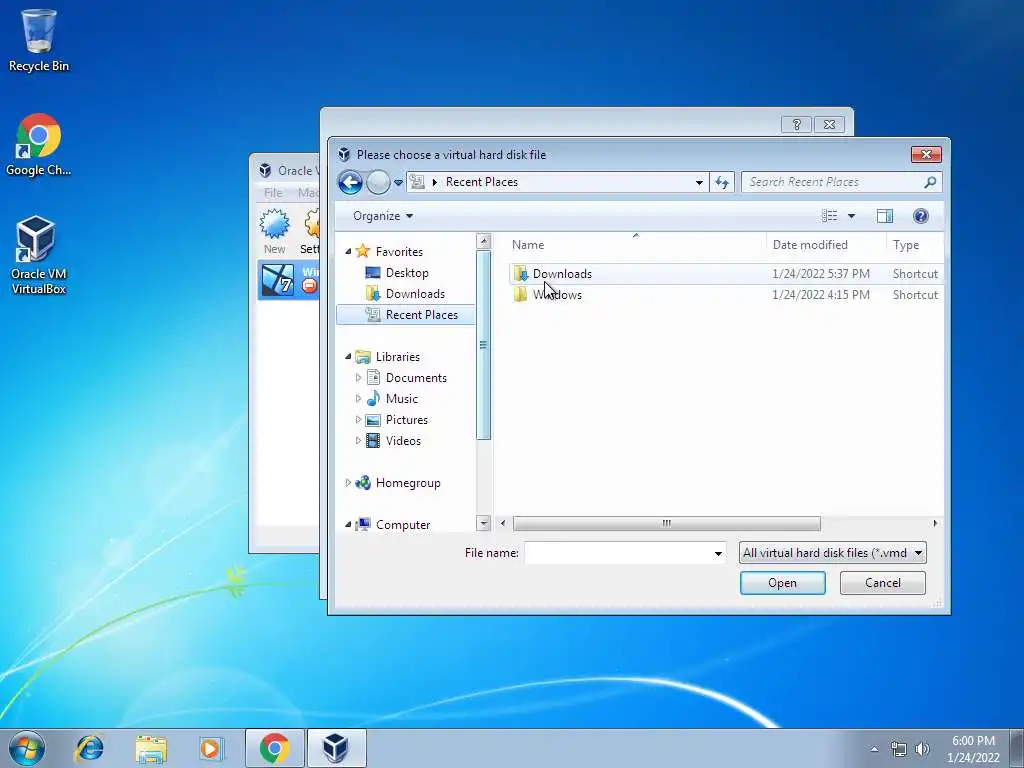Click the File name input field

[618, 553]
